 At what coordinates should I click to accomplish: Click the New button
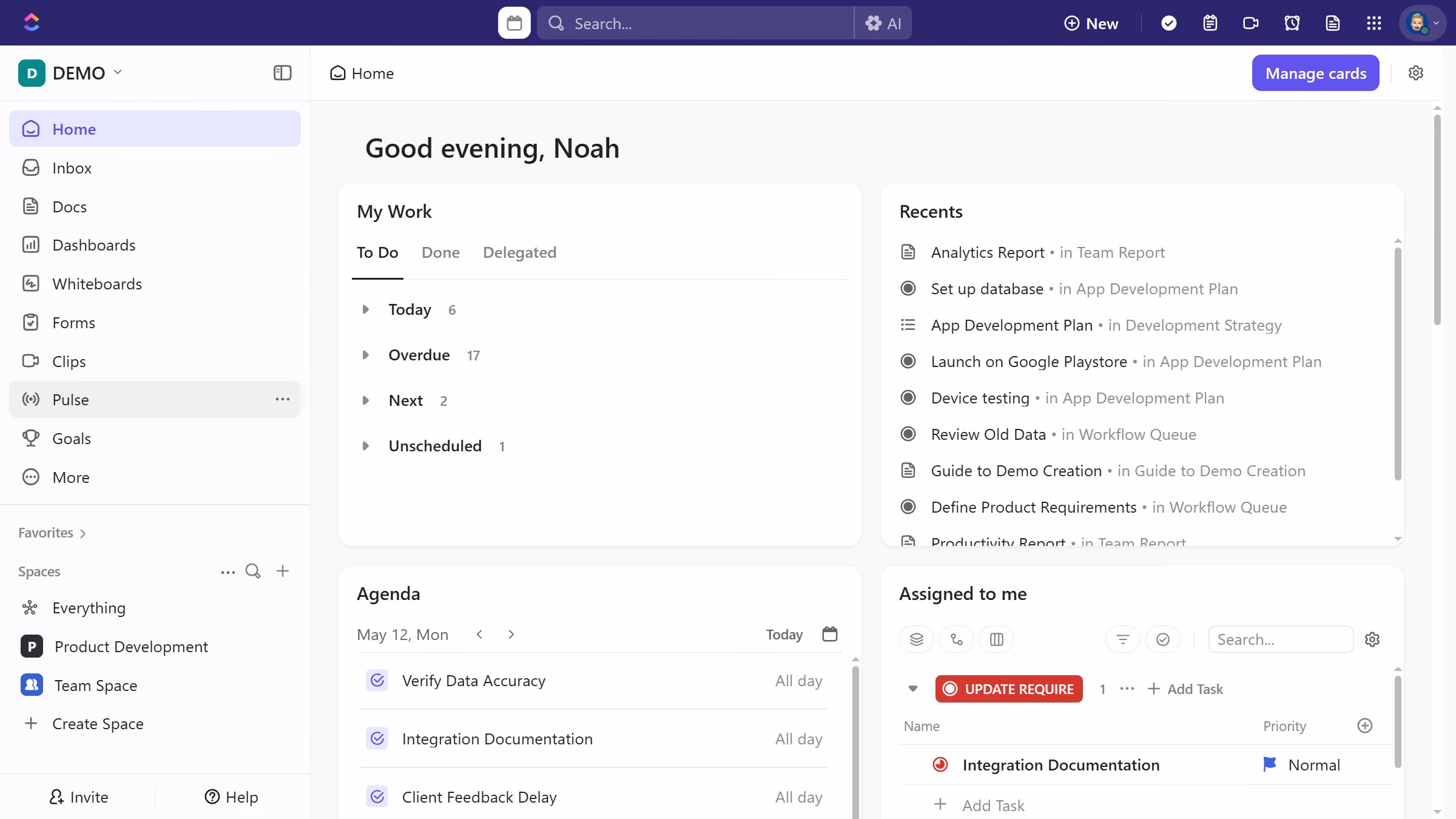(1091, 23)
